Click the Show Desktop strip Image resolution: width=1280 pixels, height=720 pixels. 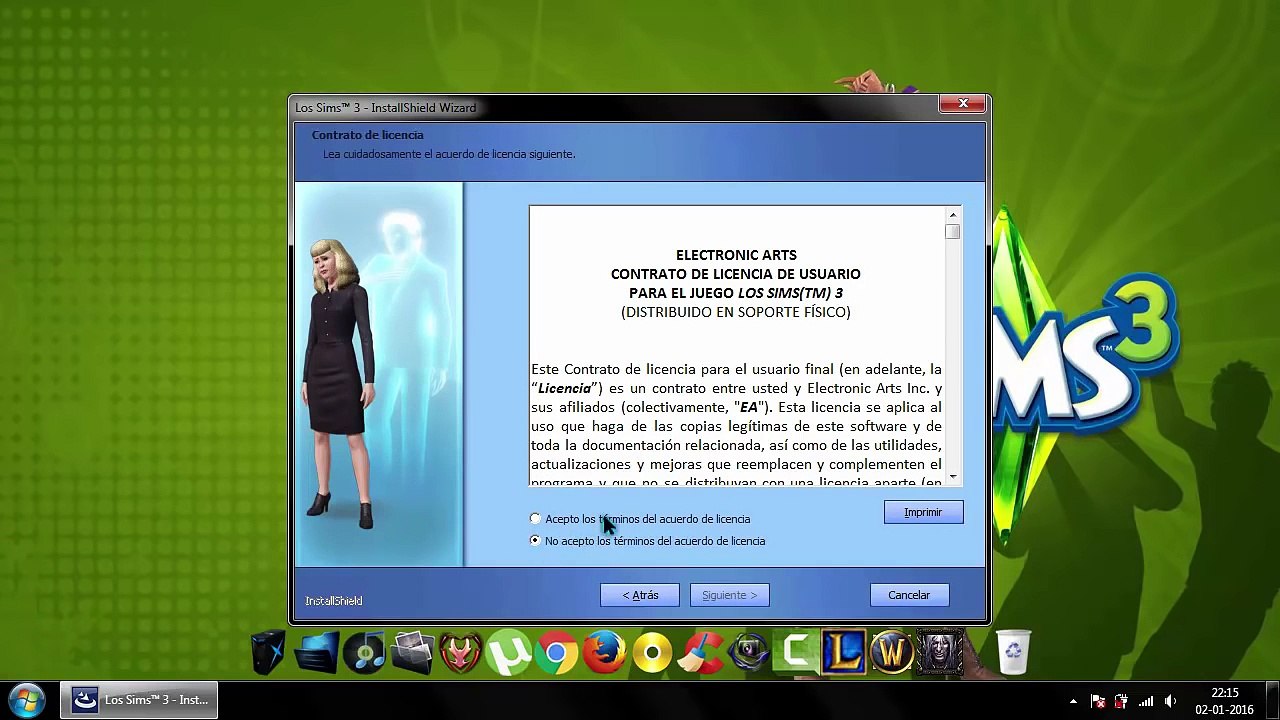point(1272,701)
